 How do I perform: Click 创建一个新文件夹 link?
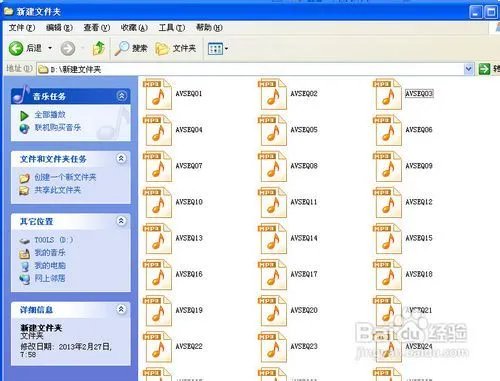tap(65, 177)
